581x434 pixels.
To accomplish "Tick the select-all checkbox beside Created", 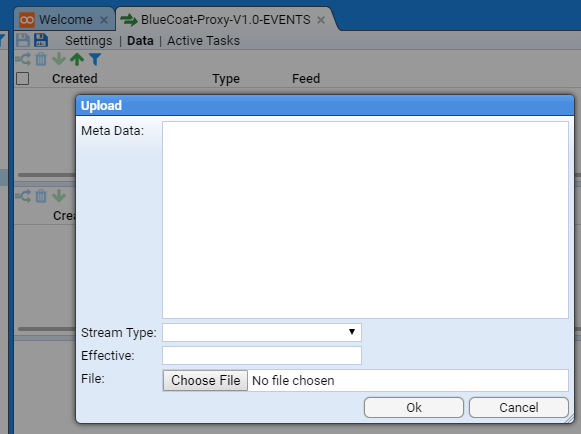I will click(23, 79).
